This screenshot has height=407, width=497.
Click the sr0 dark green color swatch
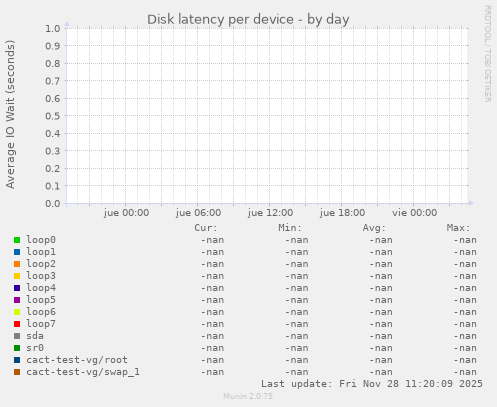coord(17,348)
